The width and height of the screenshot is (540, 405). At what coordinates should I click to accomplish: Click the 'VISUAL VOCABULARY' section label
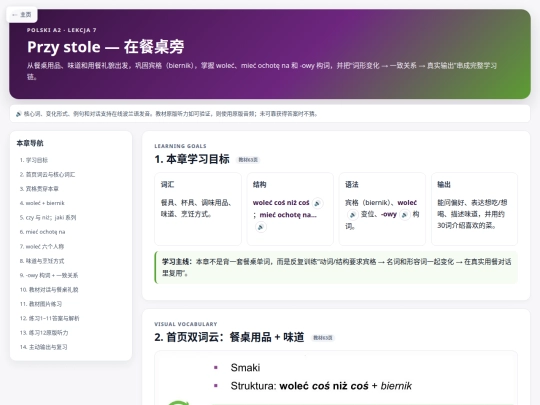pyautogui.click(x=186, y=324)
